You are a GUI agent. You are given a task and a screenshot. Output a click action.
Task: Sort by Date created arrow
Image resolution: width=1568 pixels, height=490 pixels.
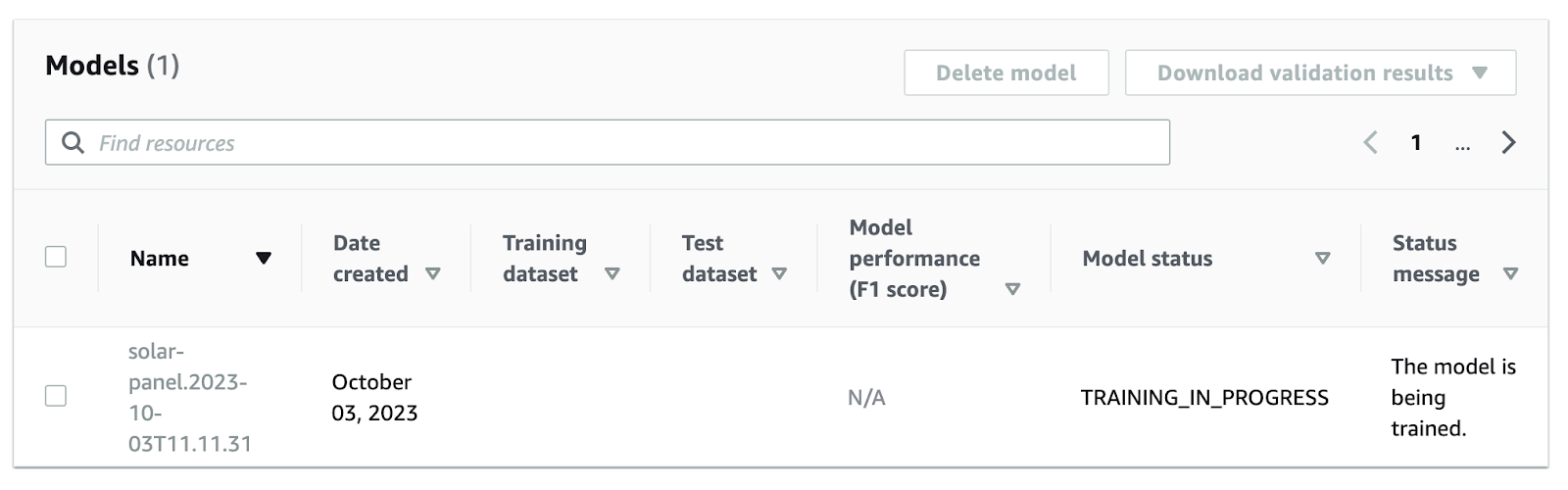pos(433,274)
